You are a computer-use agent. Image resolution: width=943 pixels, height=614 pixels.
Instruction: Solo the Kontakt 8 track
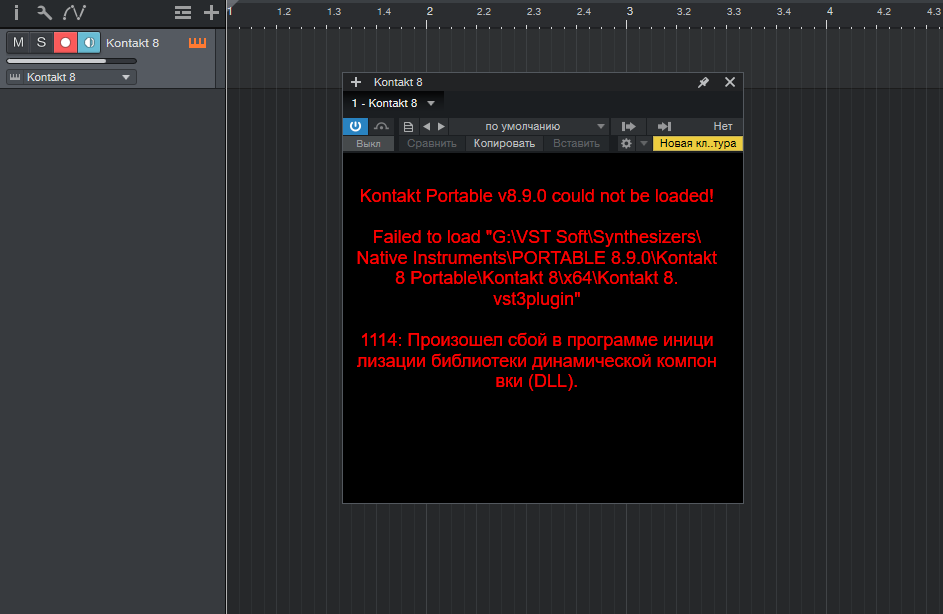tap(41, 42)
